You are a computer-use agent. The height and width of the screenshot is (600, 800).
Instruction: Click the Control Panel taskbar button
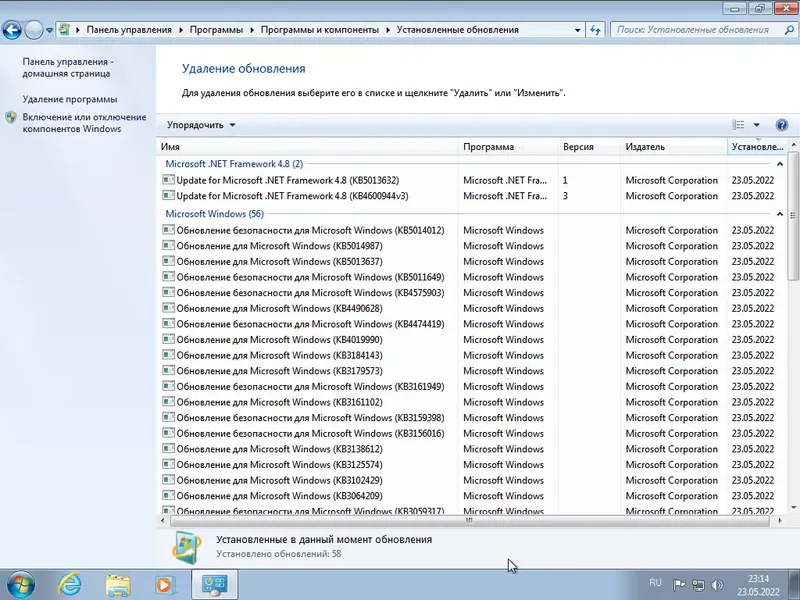[214, 585]
